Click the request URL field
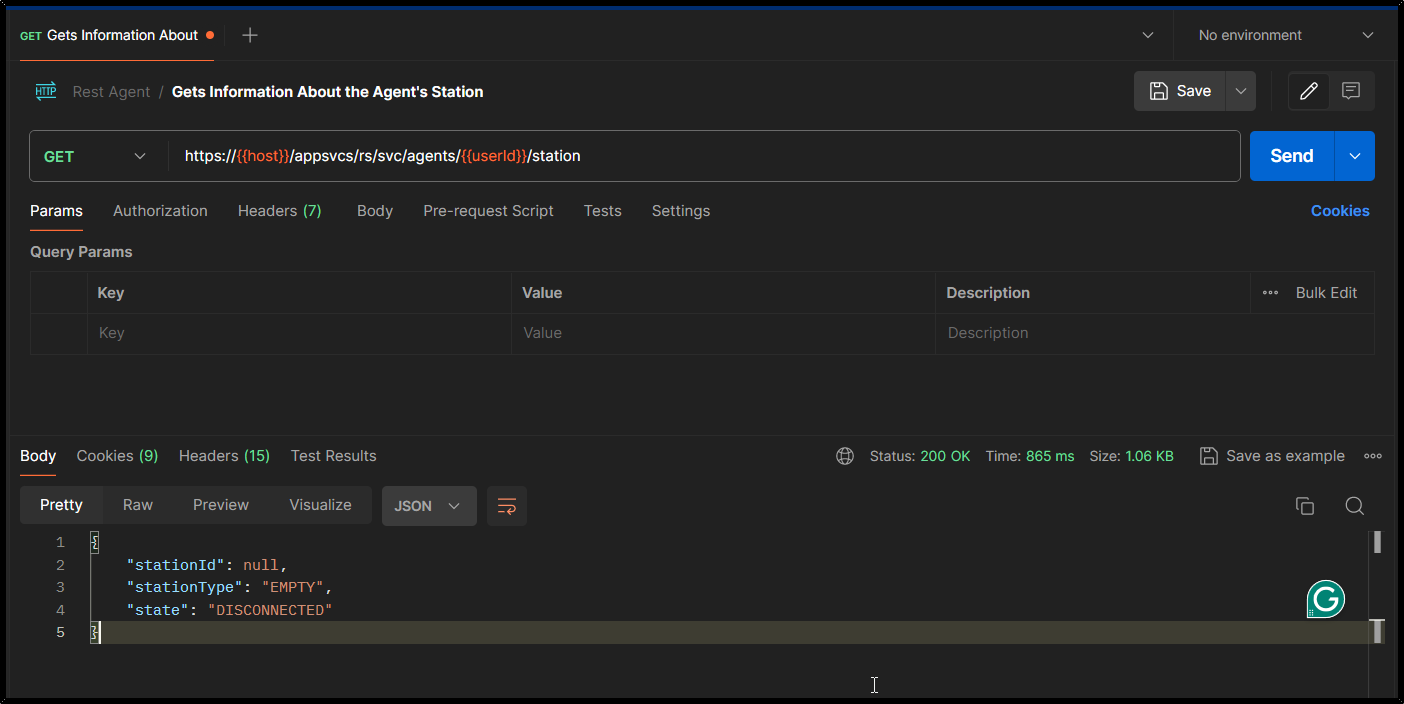The image size is (1404, 704). [x=704, y=156]
